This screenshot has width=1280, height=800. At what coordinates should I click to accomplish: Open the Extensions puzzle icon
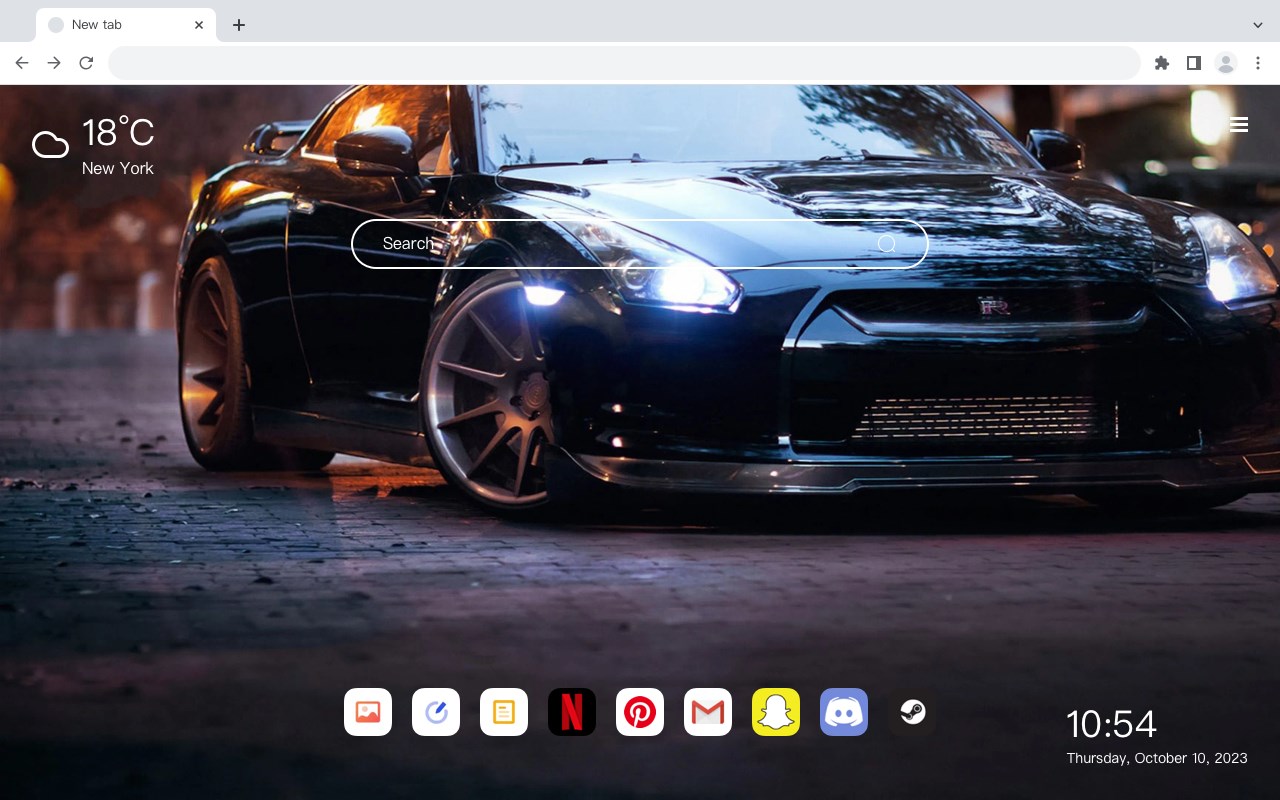(x=1161, y=63)
